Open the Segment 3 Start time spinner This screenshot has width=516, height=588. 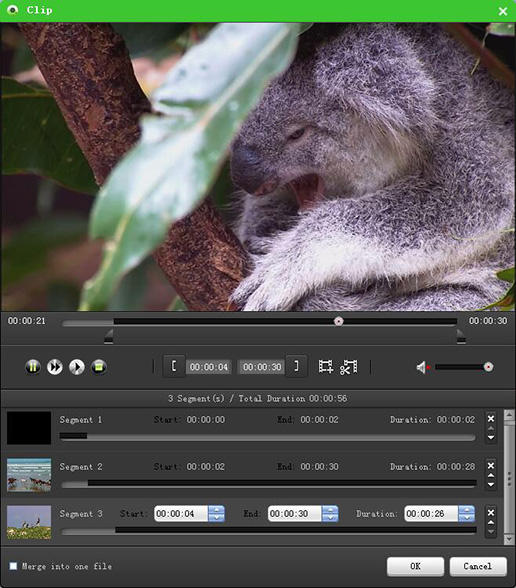click(216, 513)
